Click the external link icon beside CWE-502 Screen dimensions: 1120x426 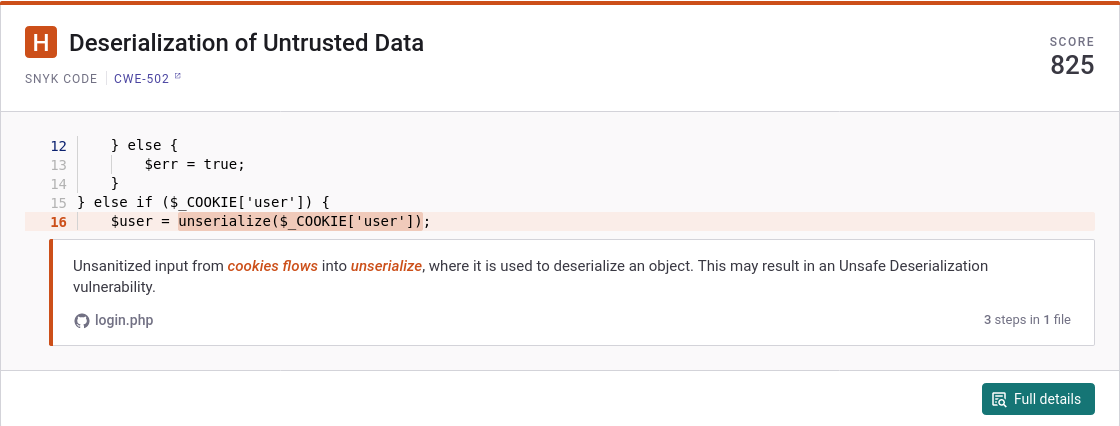pyautogui.click(x=178, y=76)
